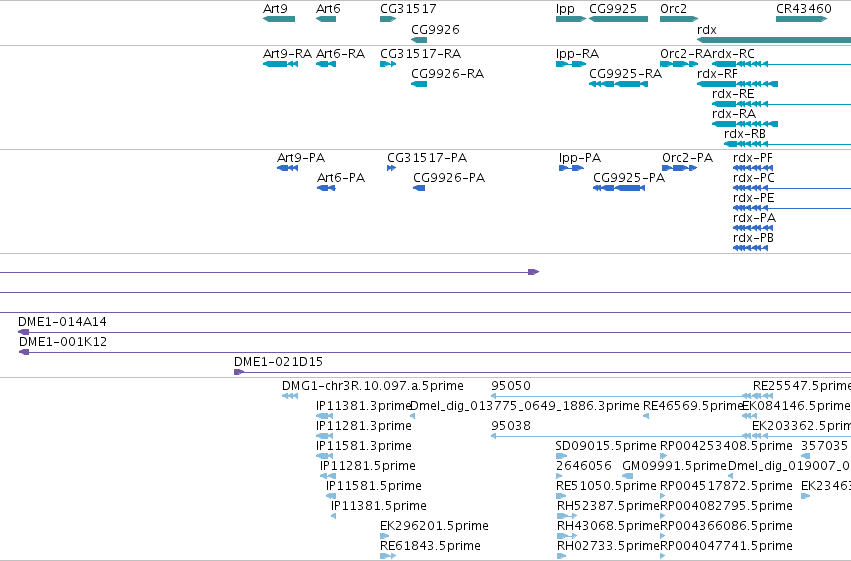Select the CG9926-RA transcript

pos(419,84)
